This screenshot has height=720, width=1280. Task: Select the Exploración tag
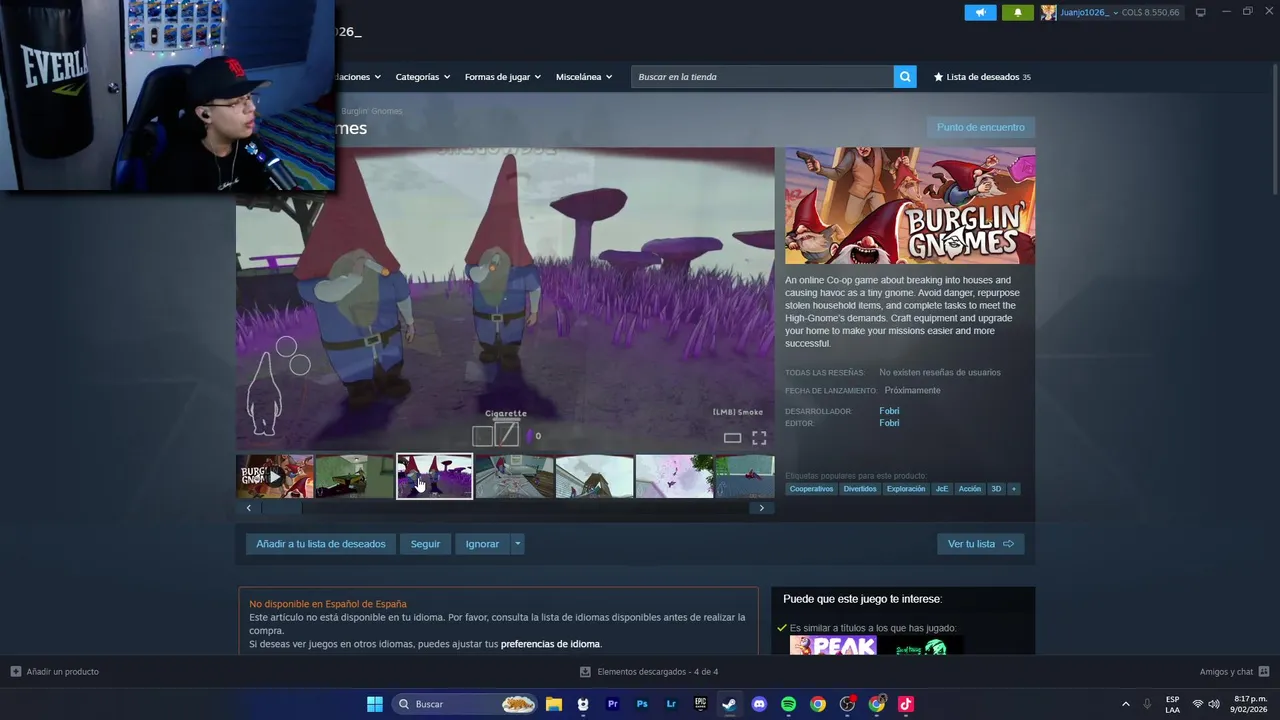click(906, 489)
